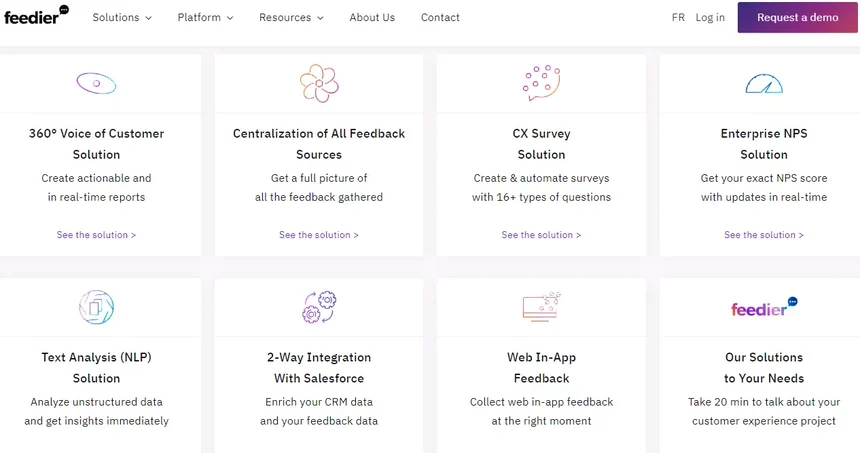Expand the Resources dropdown in navigation
This screenshot has width=860, height=453.
point(291,18)
